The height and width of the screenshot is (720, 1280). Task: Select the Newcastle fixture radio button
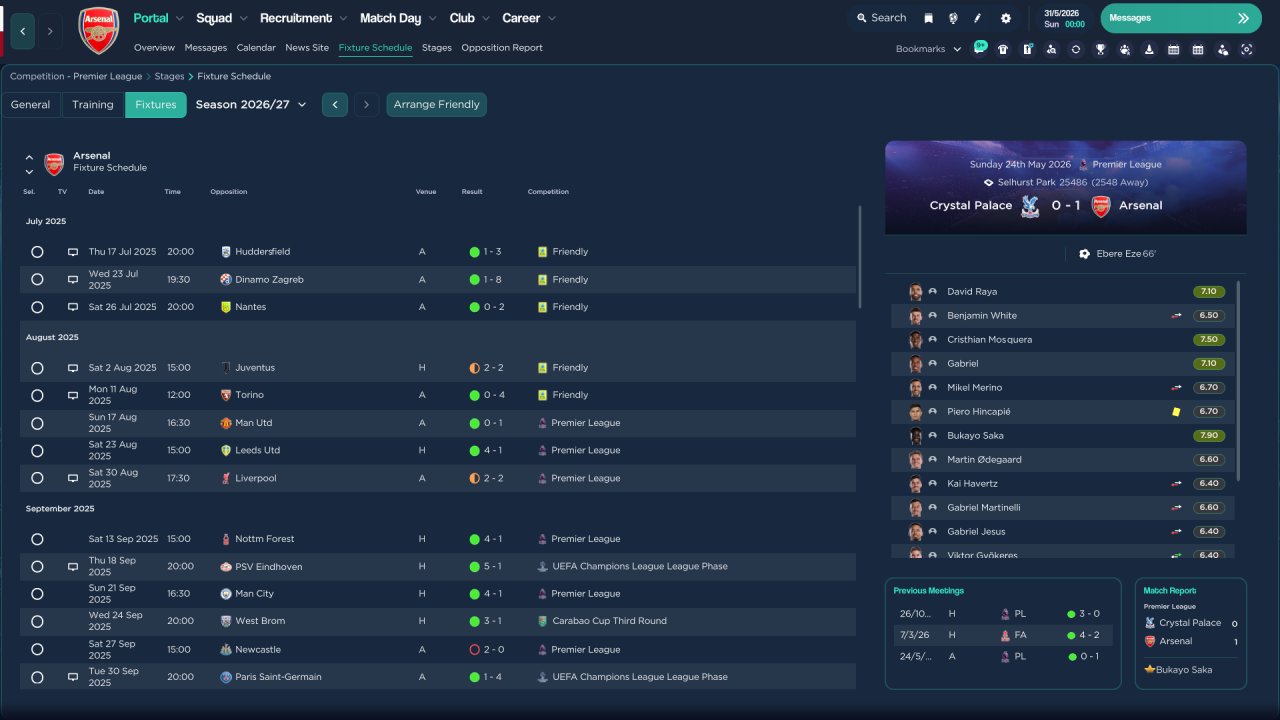pos(37,650)
